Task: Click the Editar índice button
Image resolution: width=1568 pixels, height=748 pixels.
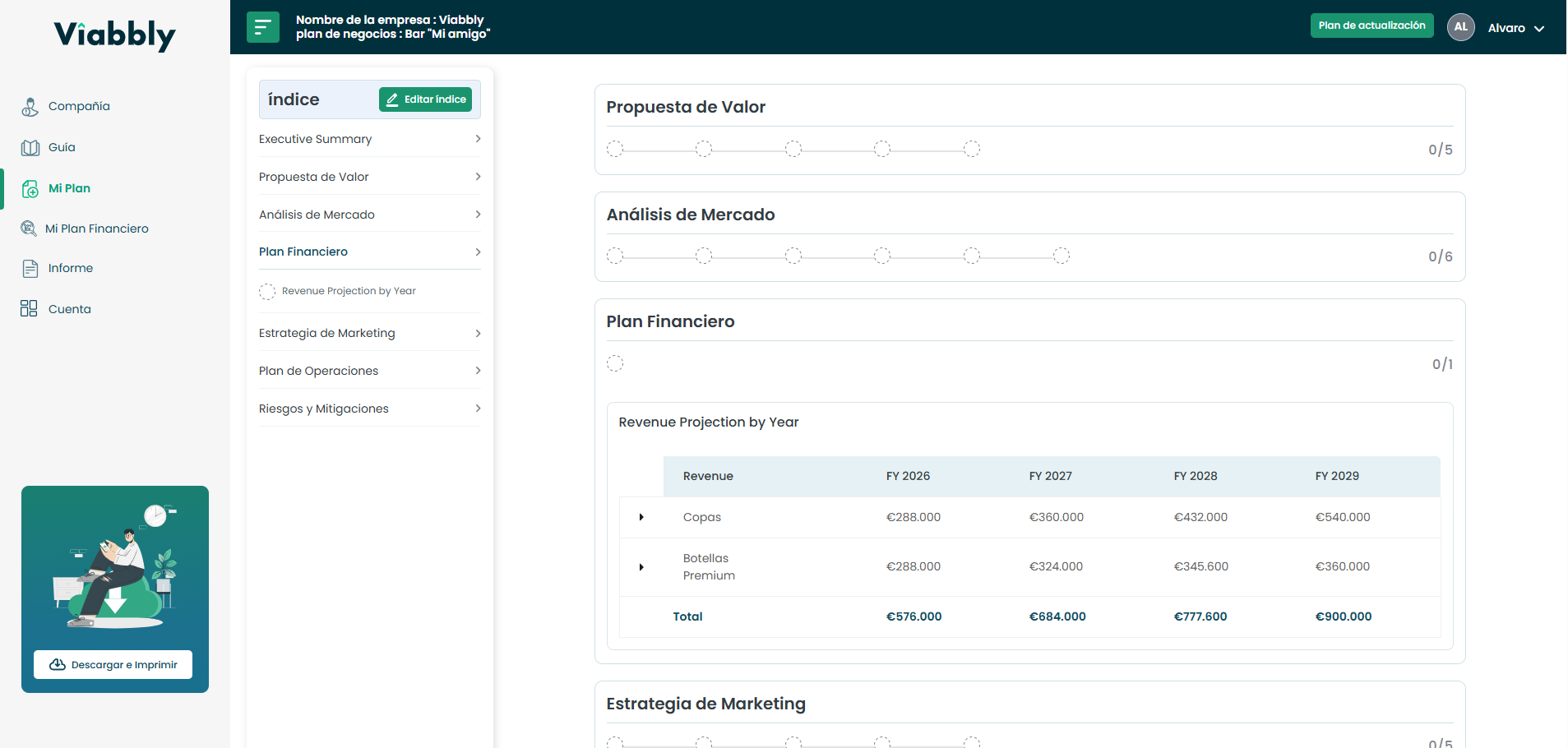Action: coord(425,99)
